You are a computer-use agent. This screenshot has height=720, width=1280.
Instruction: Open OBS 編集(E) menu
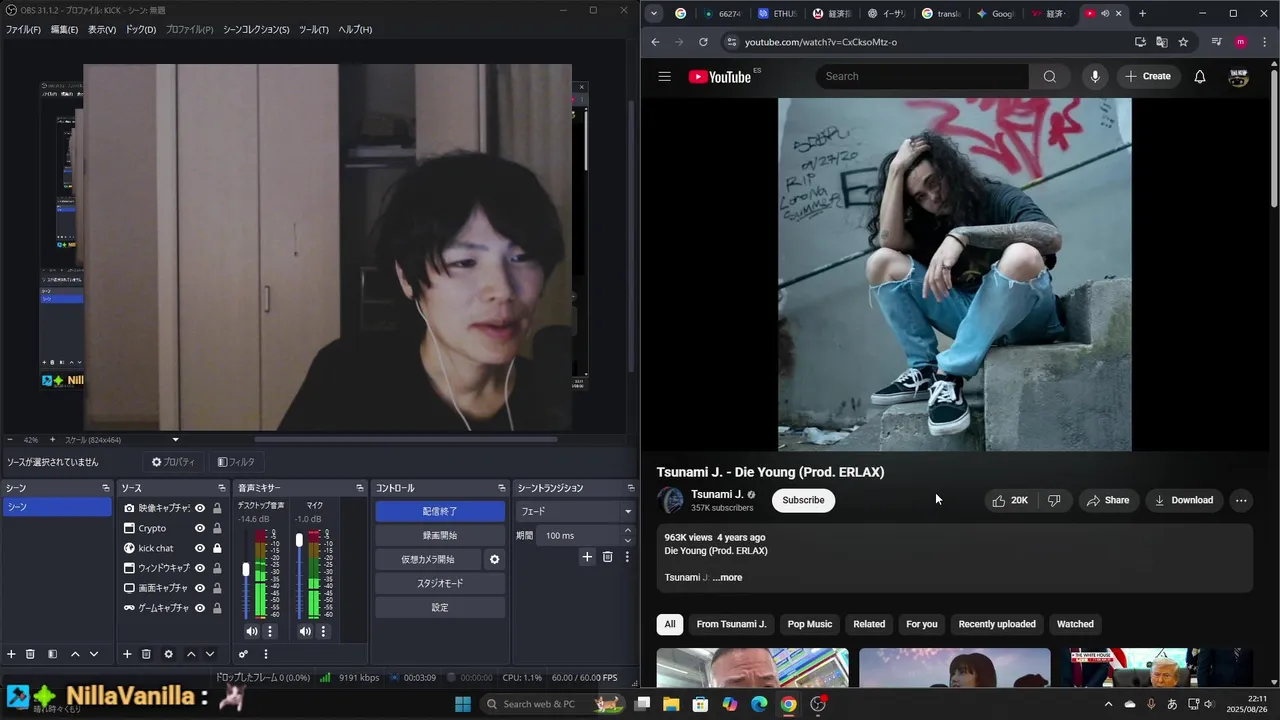pos(64,30)
